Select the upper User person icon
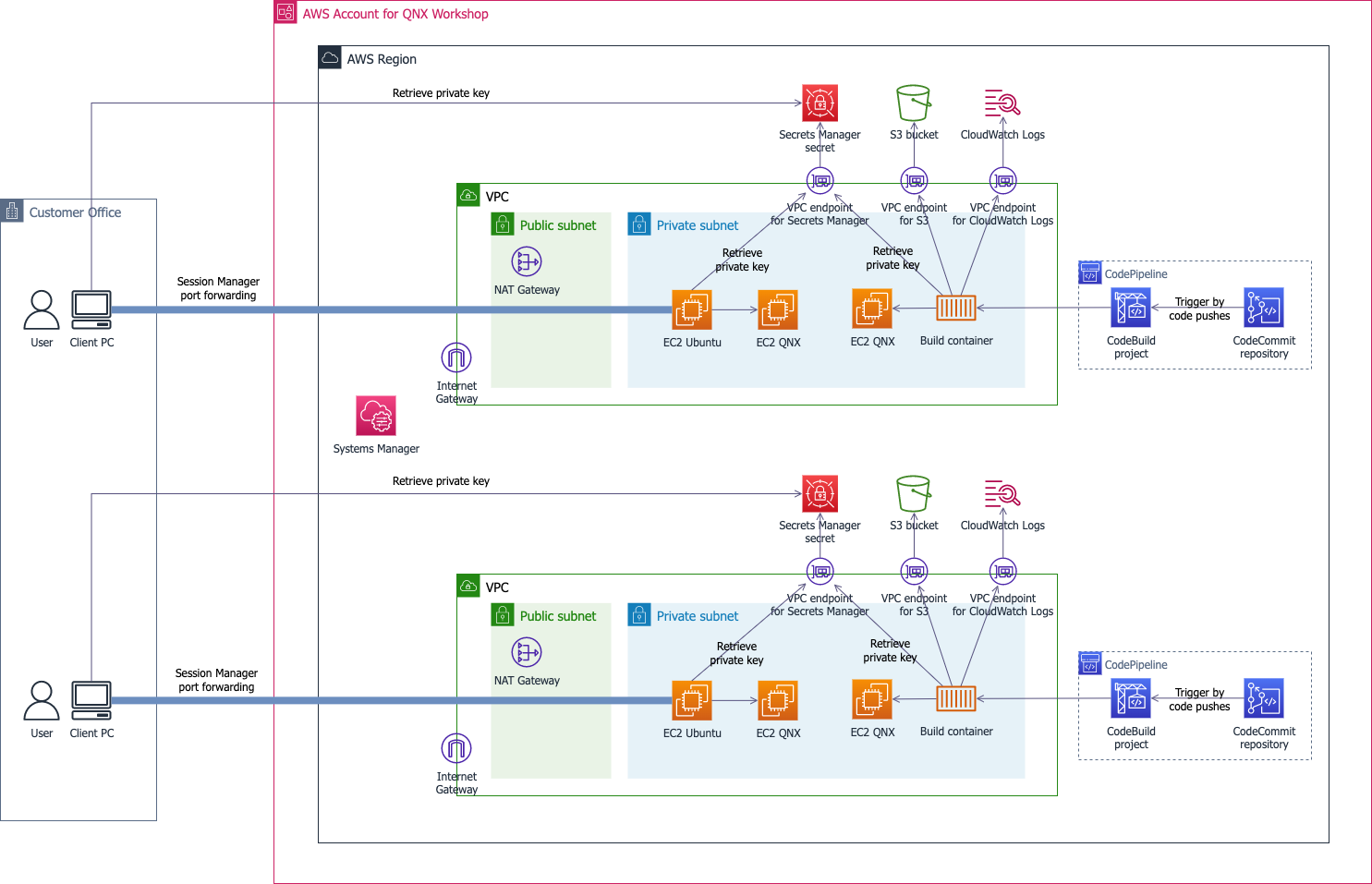1372x884 pixels. (x=42, y=309)
